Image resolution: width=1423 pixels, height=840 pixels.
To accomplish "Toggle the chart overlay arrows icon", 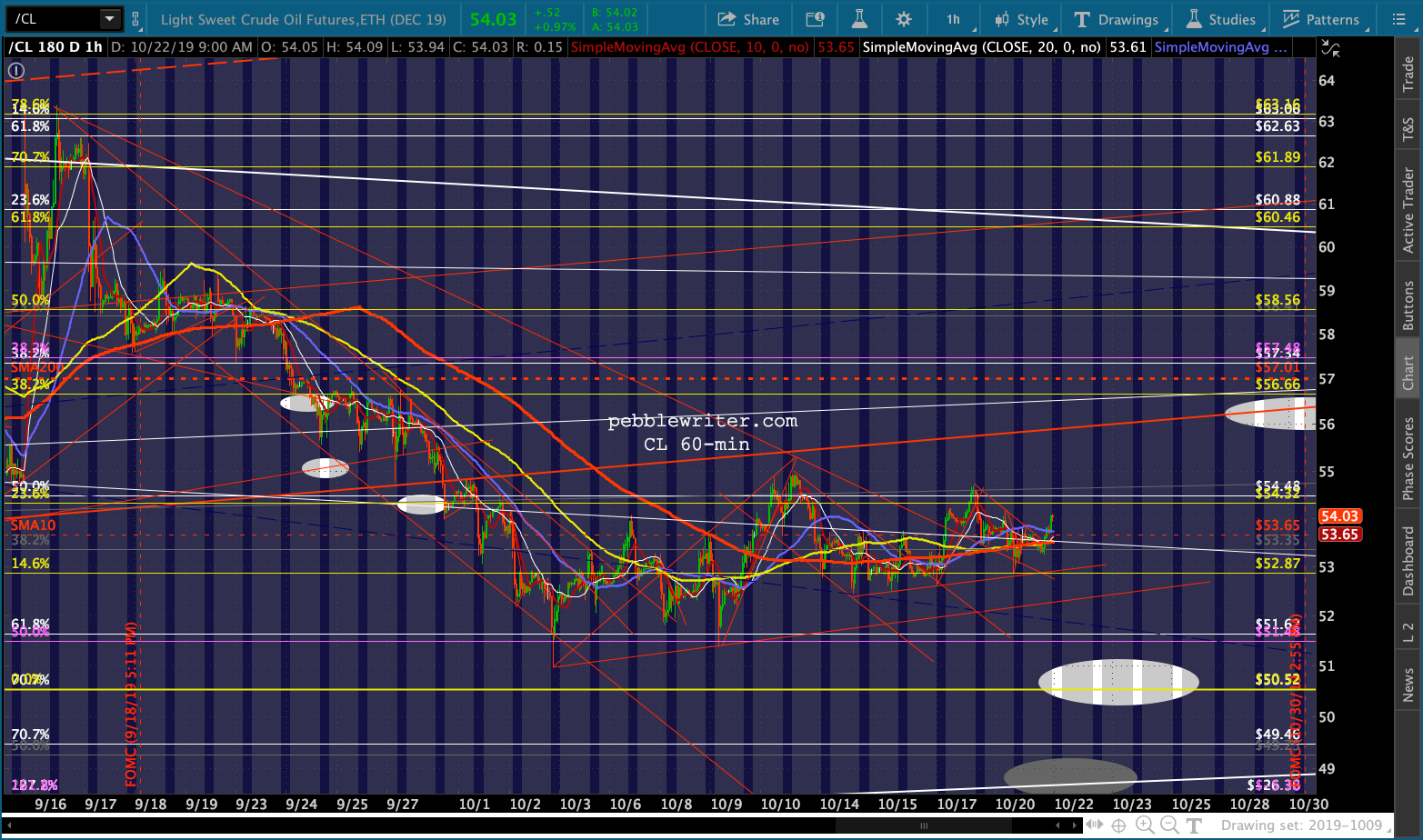I will [1329, 48].
